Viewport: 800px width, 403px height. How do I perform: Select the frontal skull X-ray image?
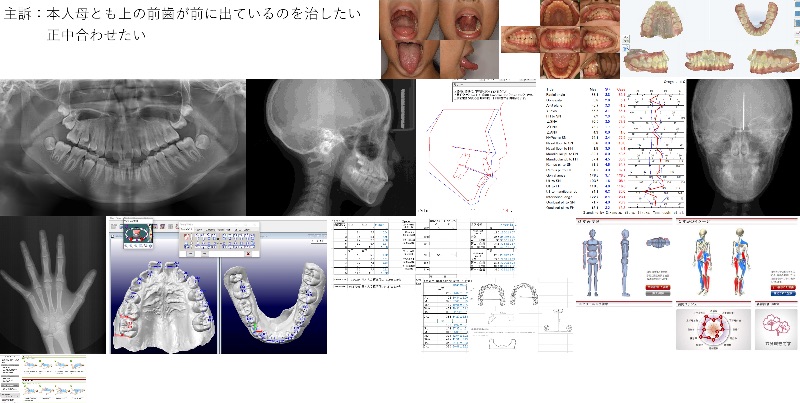click(743, 147)
